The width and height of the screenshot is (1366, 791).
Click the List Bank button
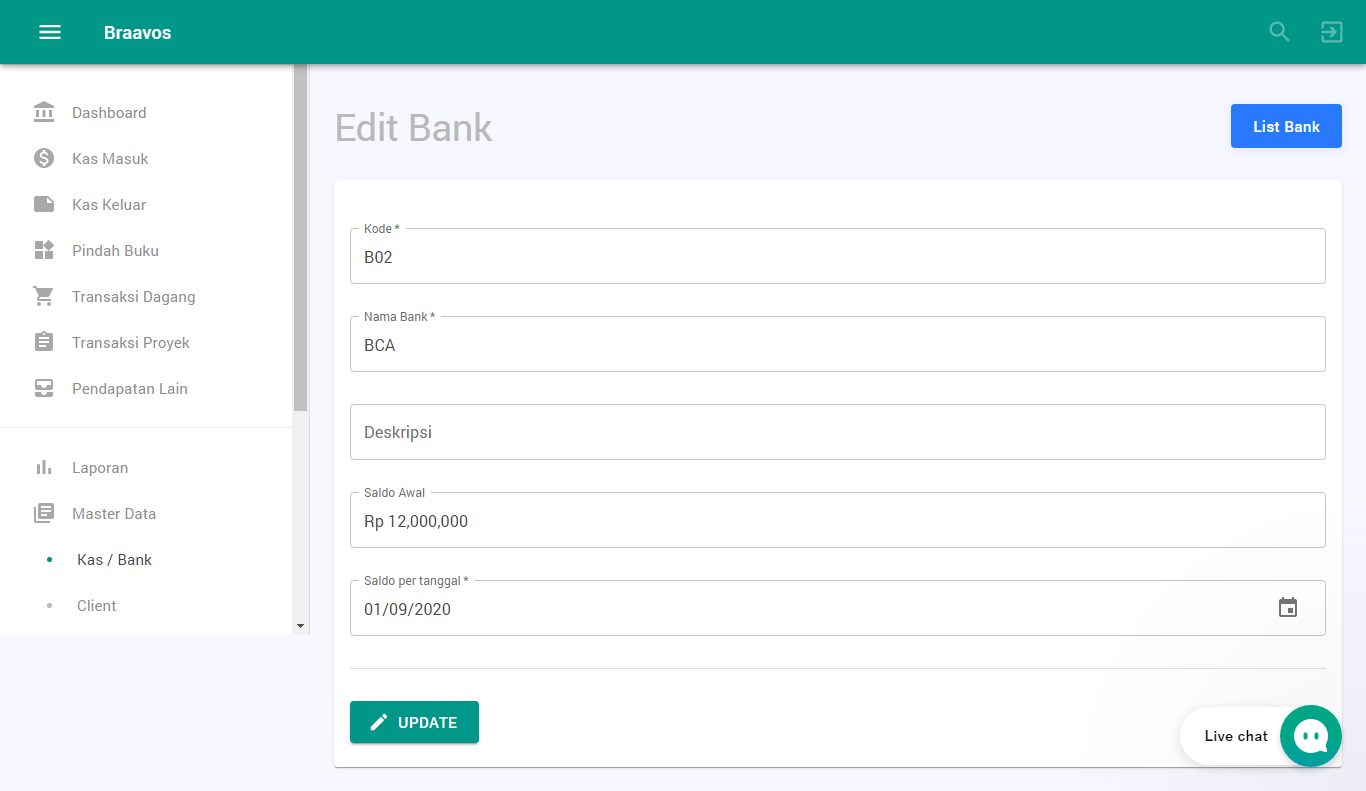pos(1286,127)
